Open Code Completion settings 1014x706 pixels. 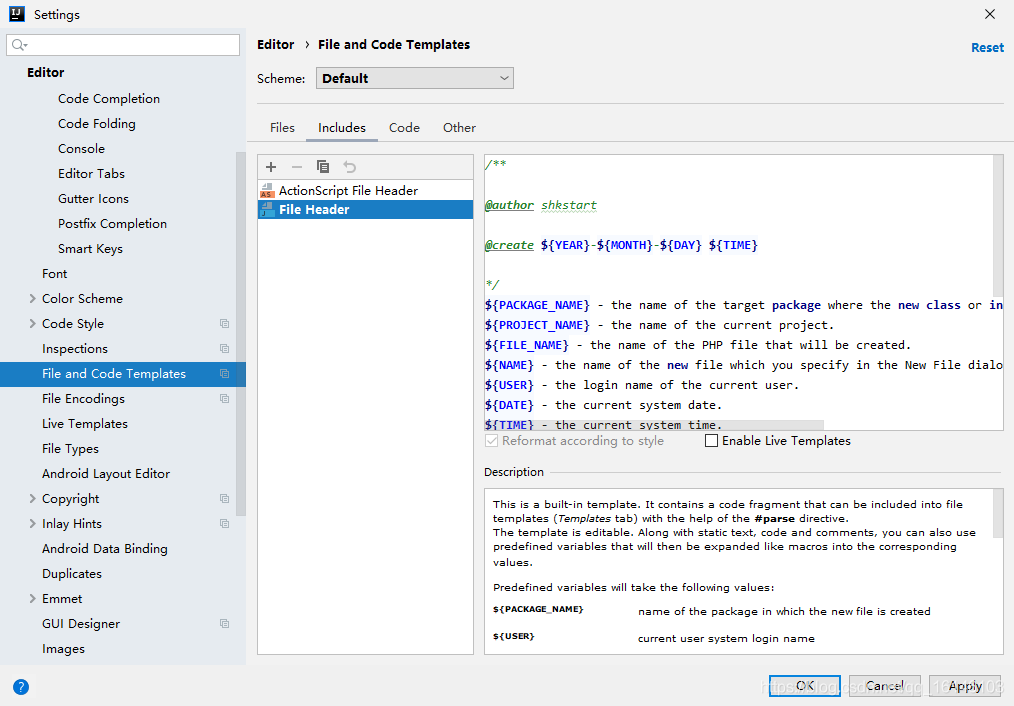(109, 98)
